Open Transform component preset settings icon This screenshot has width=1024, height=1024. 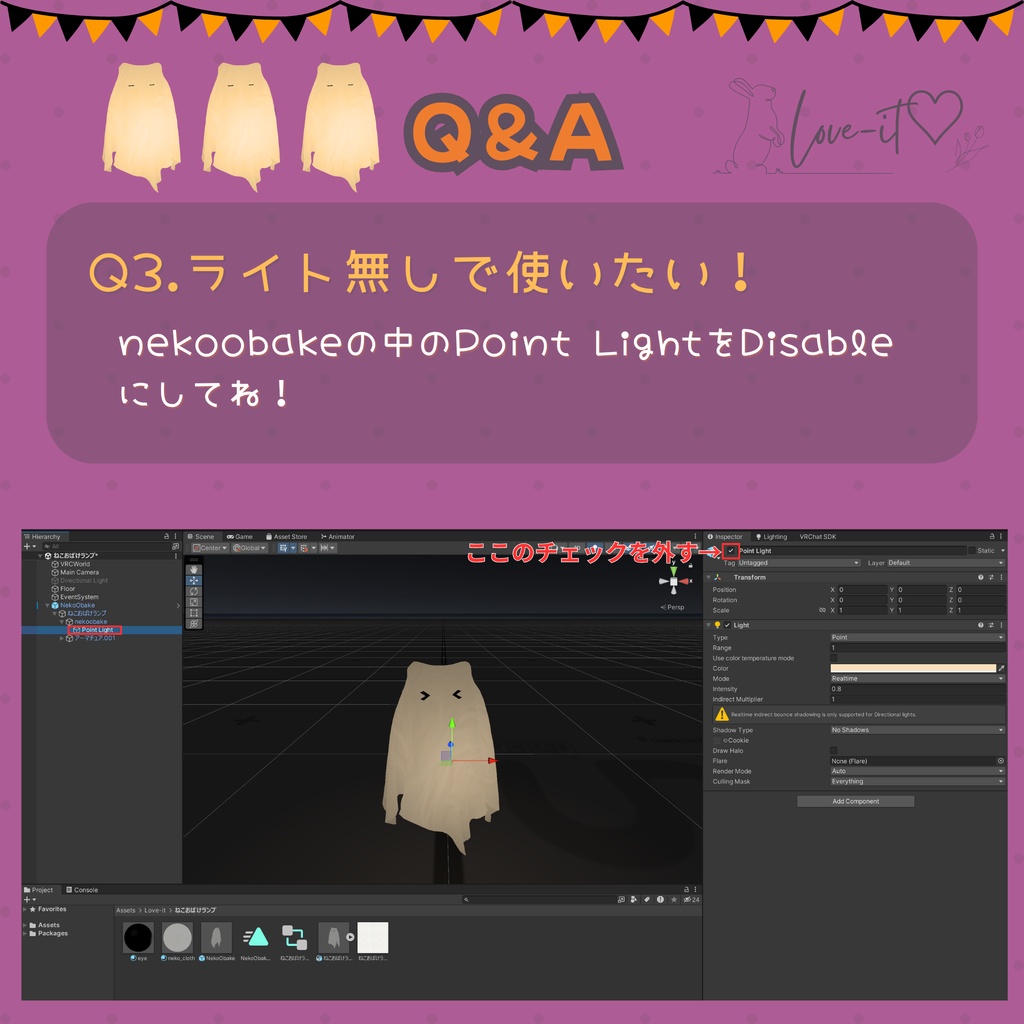[x=991, y=577]
